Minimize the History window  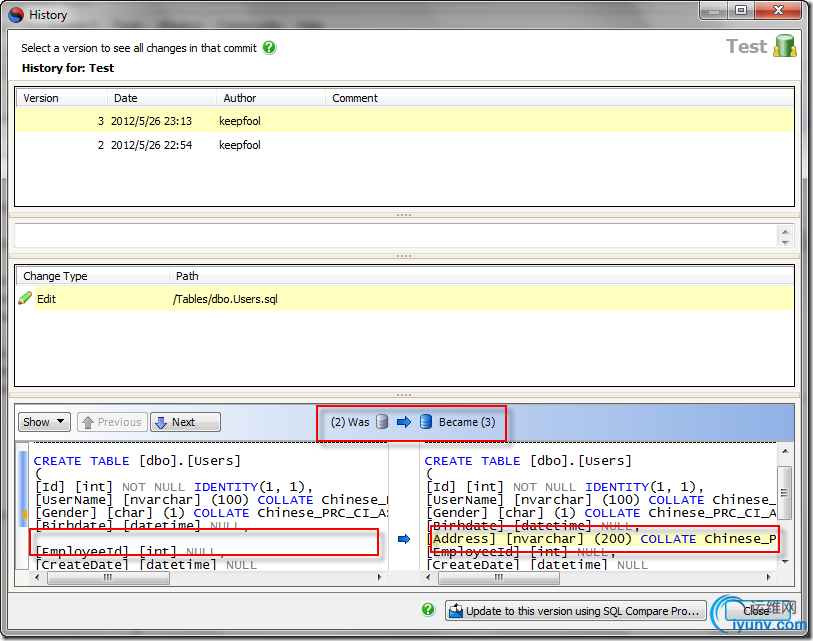(x=714, y=10)
